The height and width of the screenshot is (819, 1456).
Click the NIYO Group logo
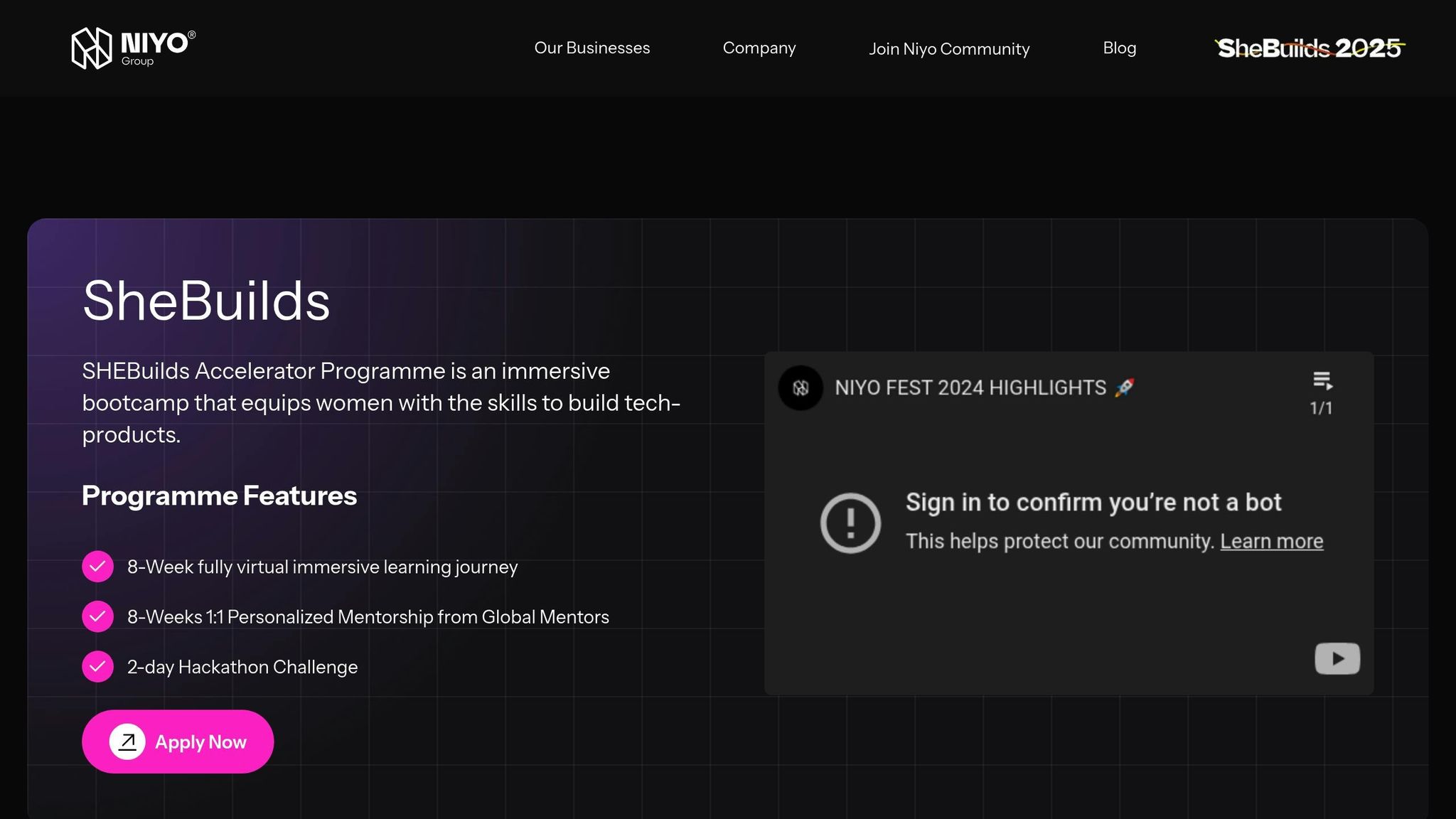point(134,48)
